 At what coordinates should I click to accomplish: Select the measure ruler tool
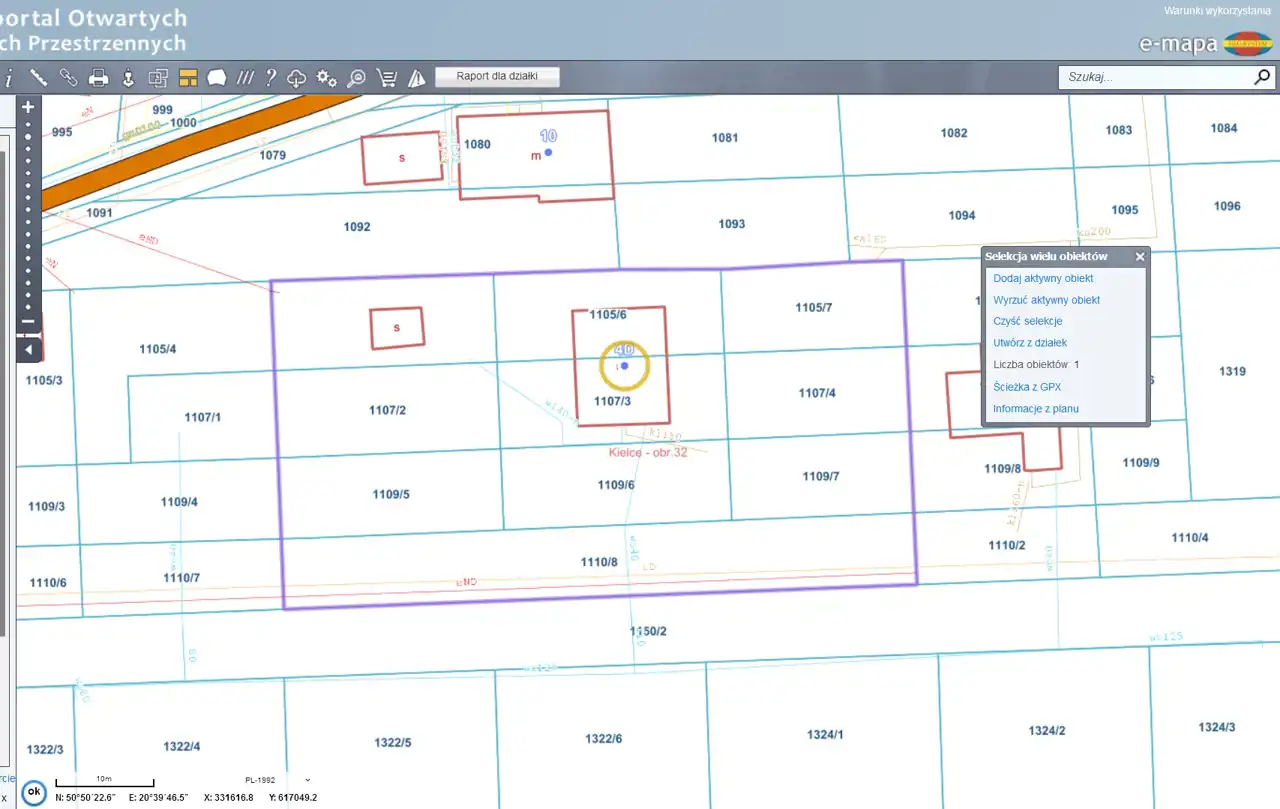[x=39, y=77]
